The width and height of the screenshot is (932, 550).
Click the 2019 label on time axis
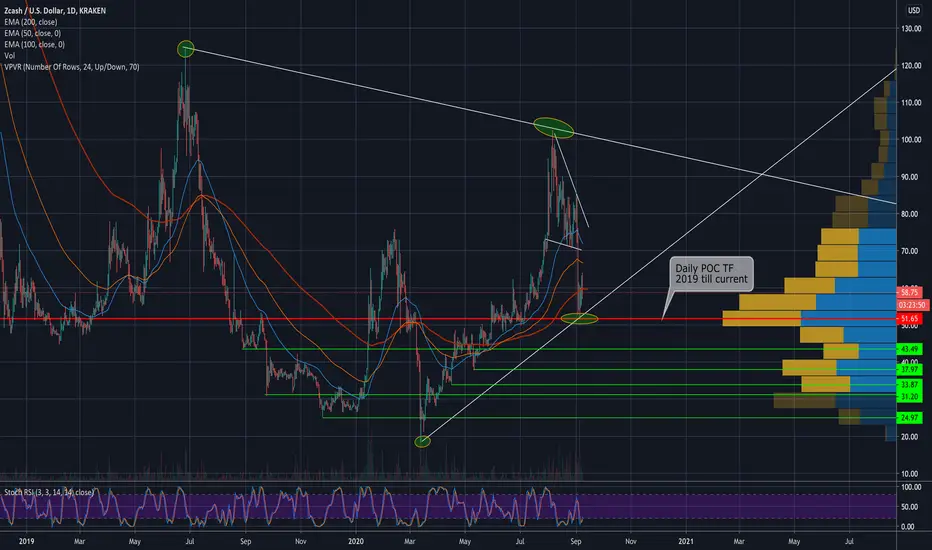click(26, 542)
